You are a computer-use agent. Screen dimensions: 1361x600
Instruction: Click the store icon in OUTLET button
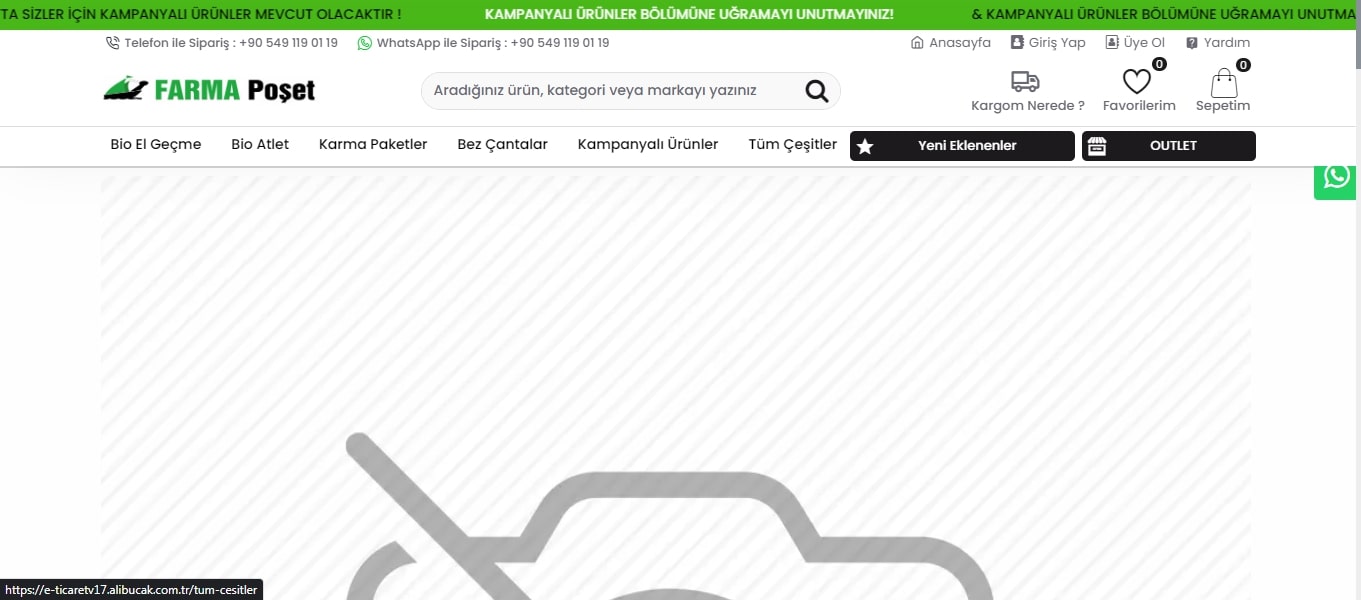point(1097,146)
